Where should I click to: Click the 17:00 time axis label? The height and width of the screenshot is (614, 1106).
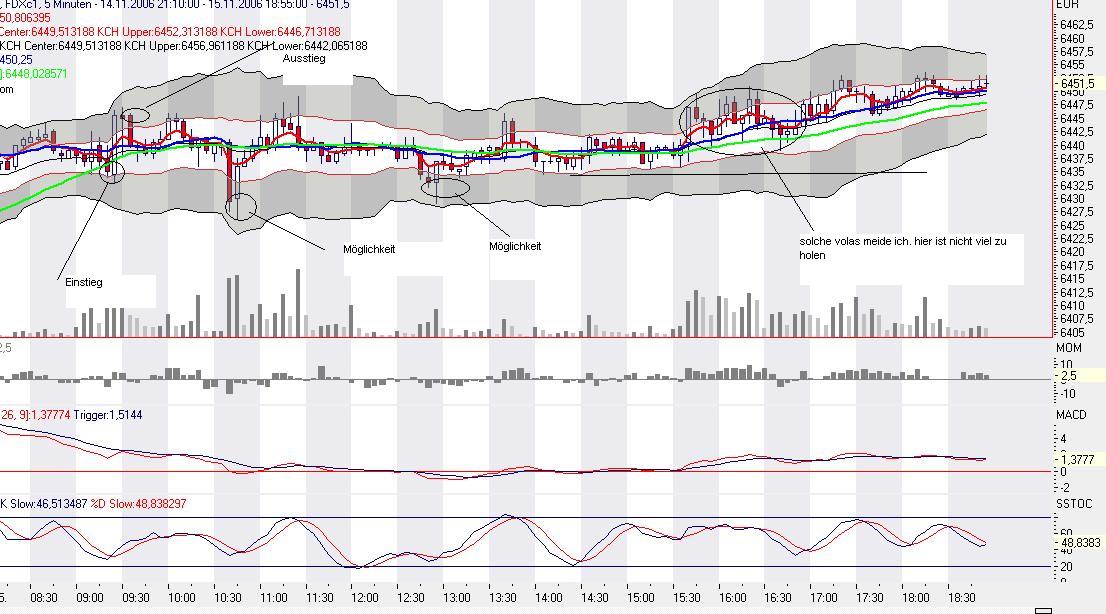click(x=823, y=598)
